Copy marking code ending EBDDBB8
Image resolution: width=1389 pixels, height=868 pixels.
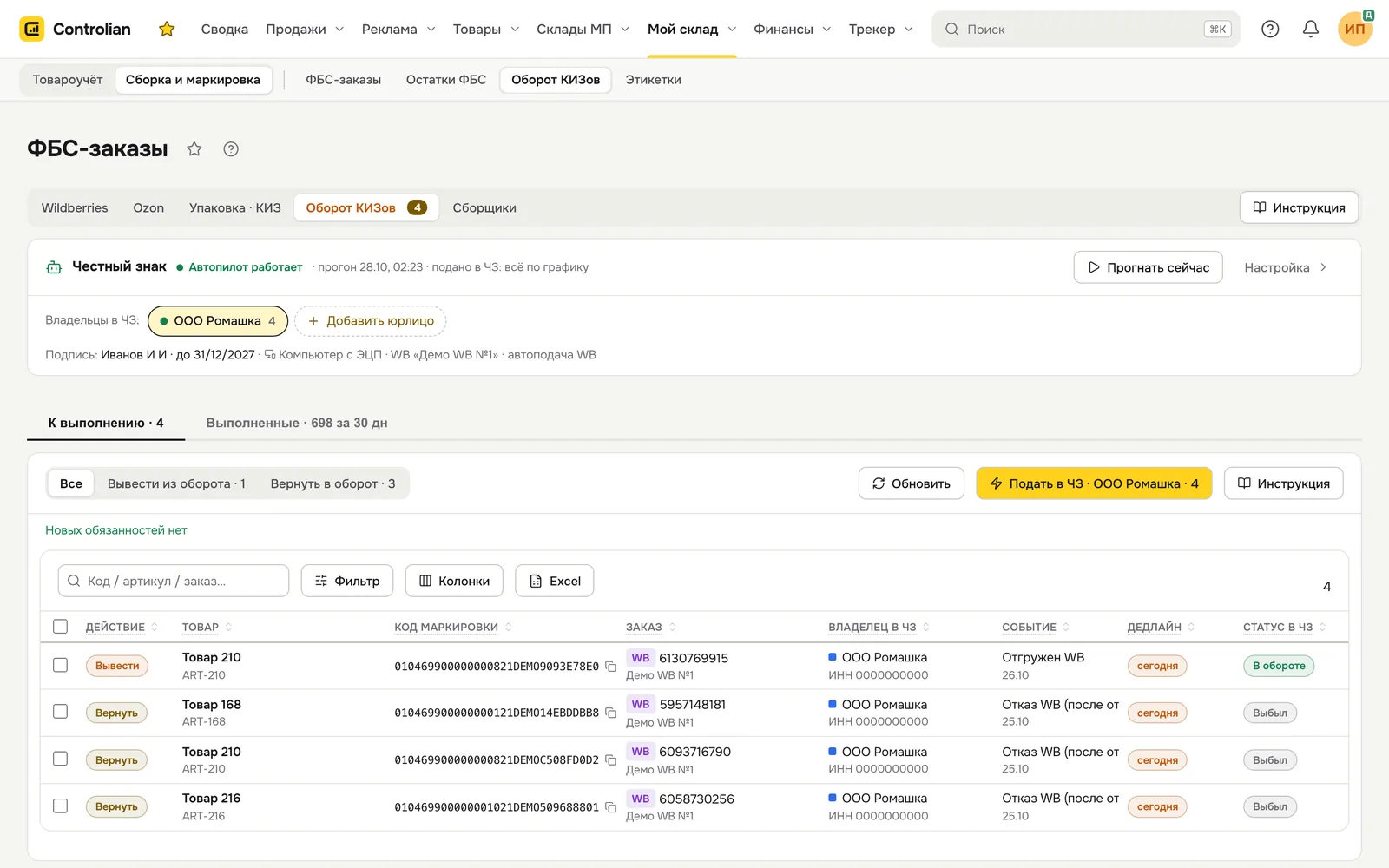tap(610, 713)
